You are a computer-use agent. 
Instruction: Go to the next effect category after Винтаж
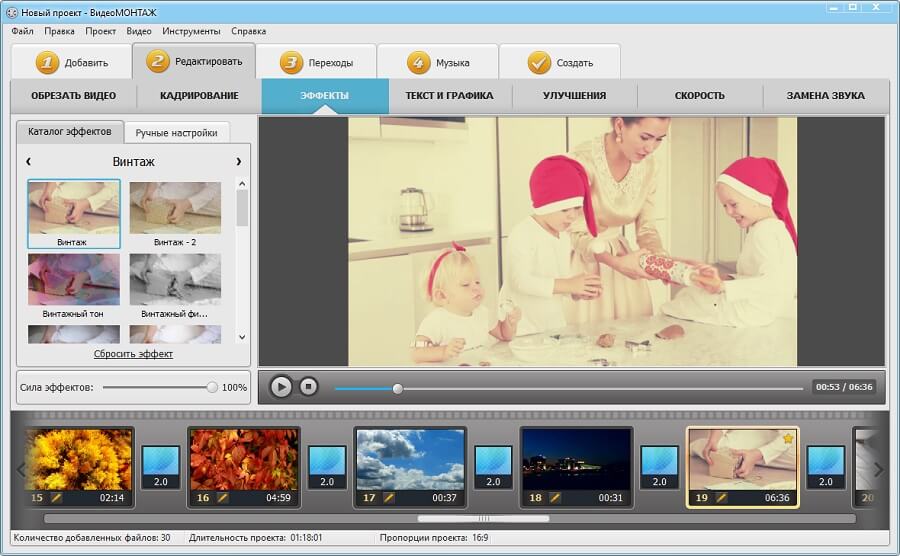click(x=238, y=161)
